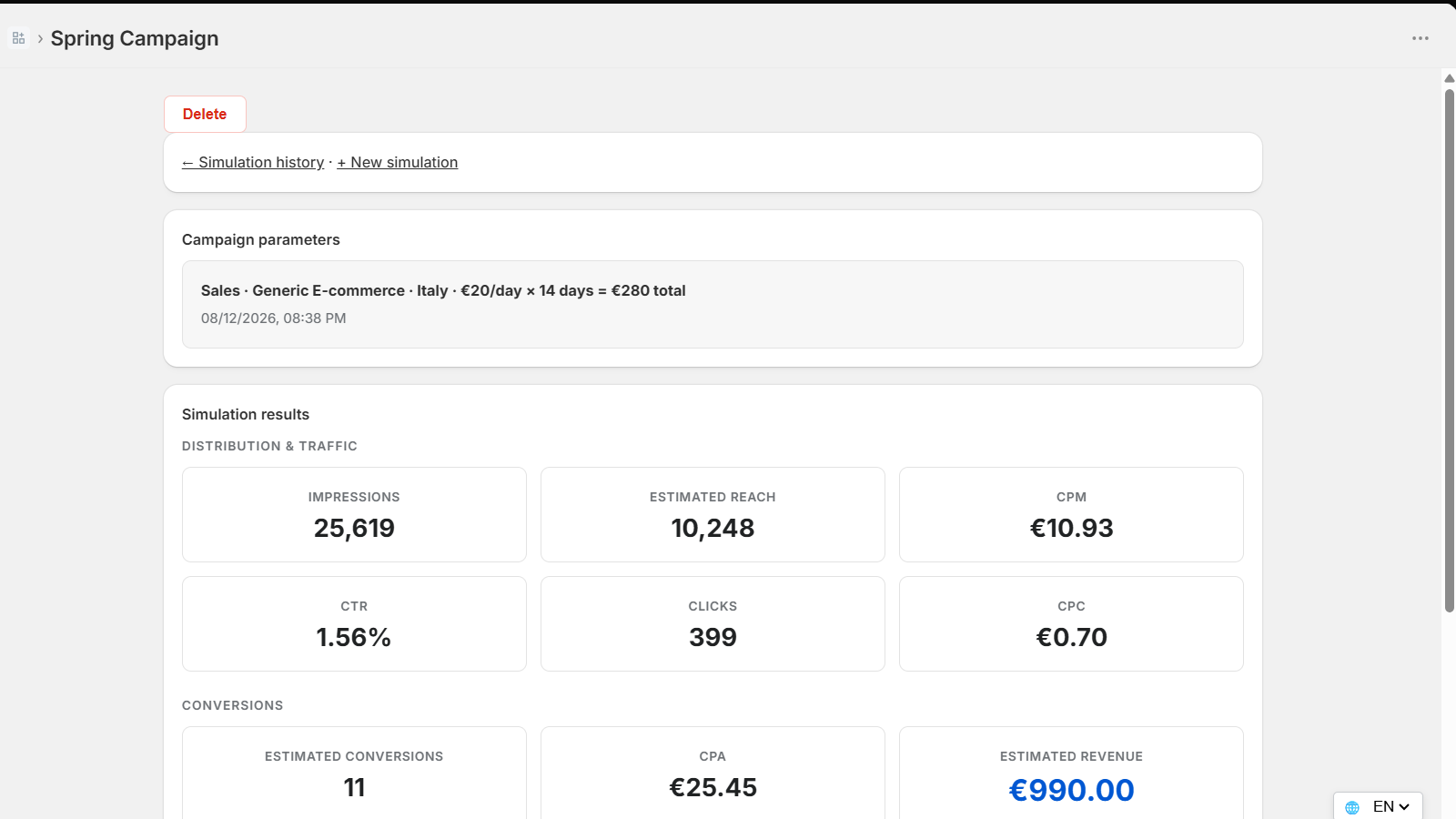Click the page vertical scrollbar thumb

tap(1450, 350)
